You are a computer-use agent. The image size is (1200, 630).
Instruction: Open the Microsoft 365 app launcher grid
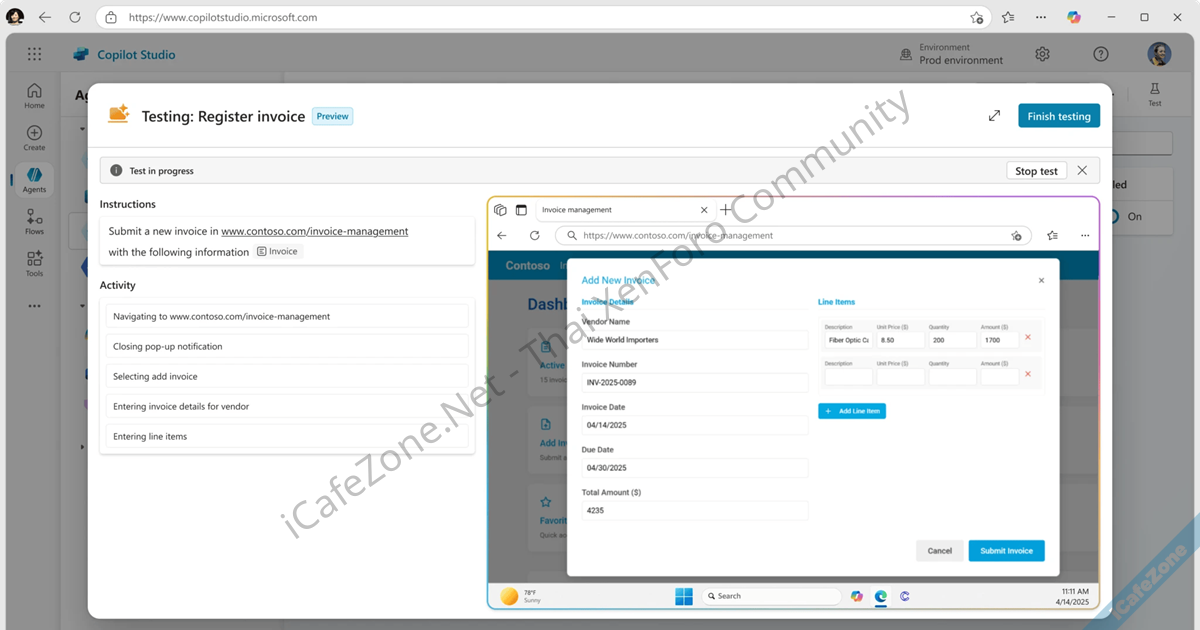pos(33,53)
